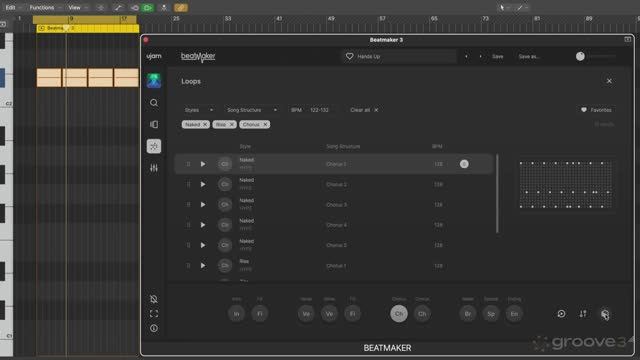Screen dimensions: 640x360
Task: Click the Save as... button
Action: click(529, 56)
